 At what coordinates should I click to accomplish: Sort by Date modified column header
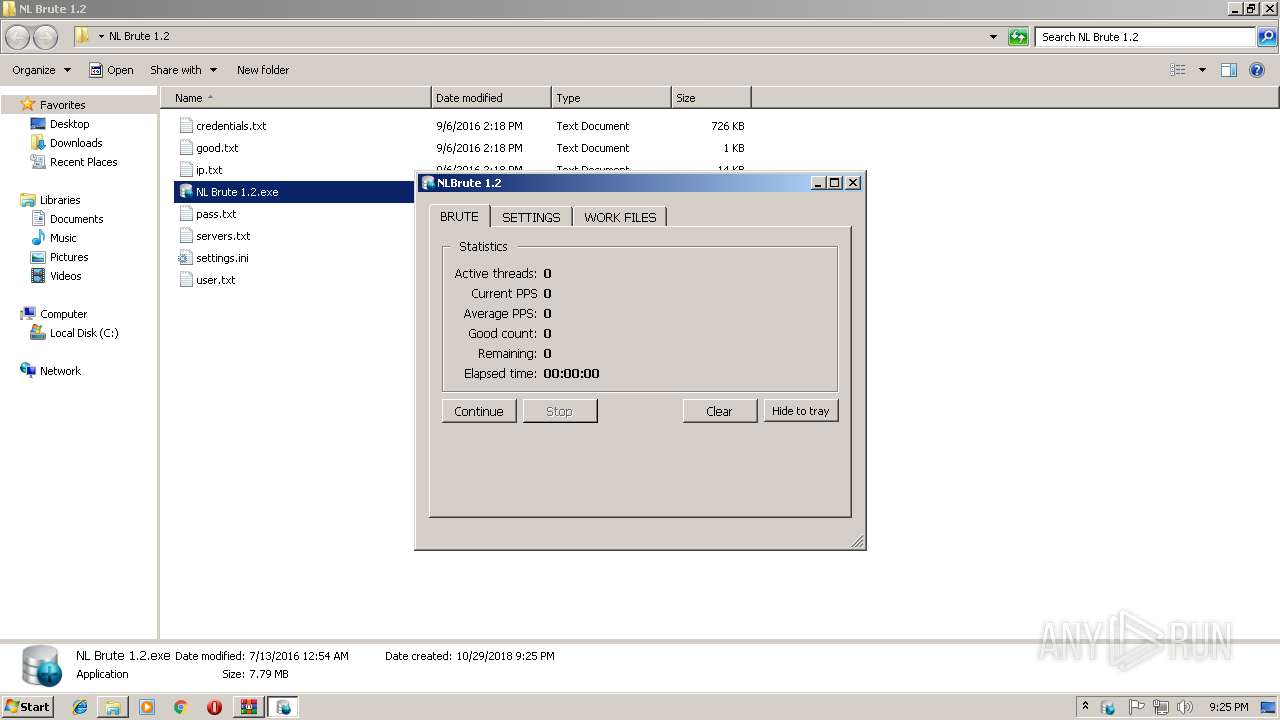point(491,98)
